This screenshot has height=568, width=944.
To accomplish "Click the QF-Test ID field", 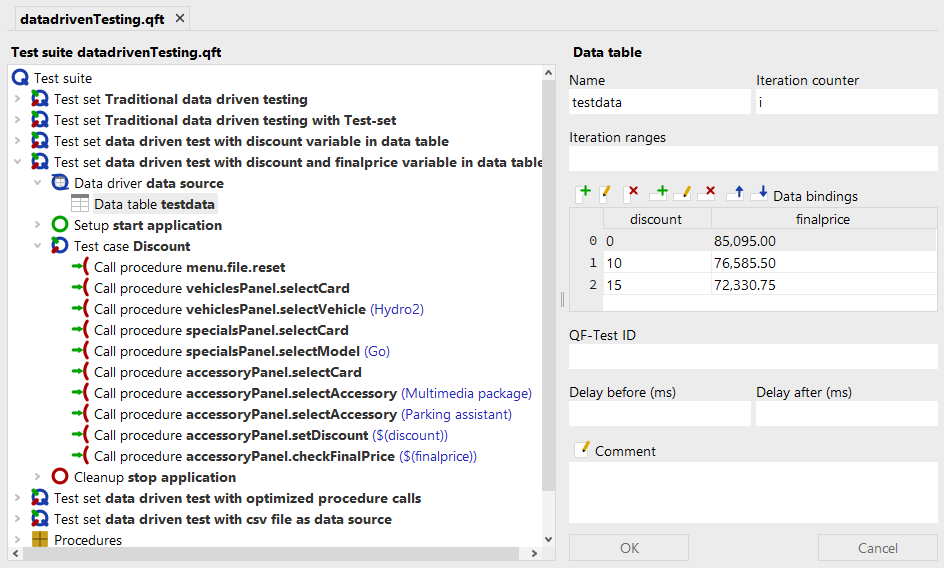I will pyautogui.click(x=753, y=357).
